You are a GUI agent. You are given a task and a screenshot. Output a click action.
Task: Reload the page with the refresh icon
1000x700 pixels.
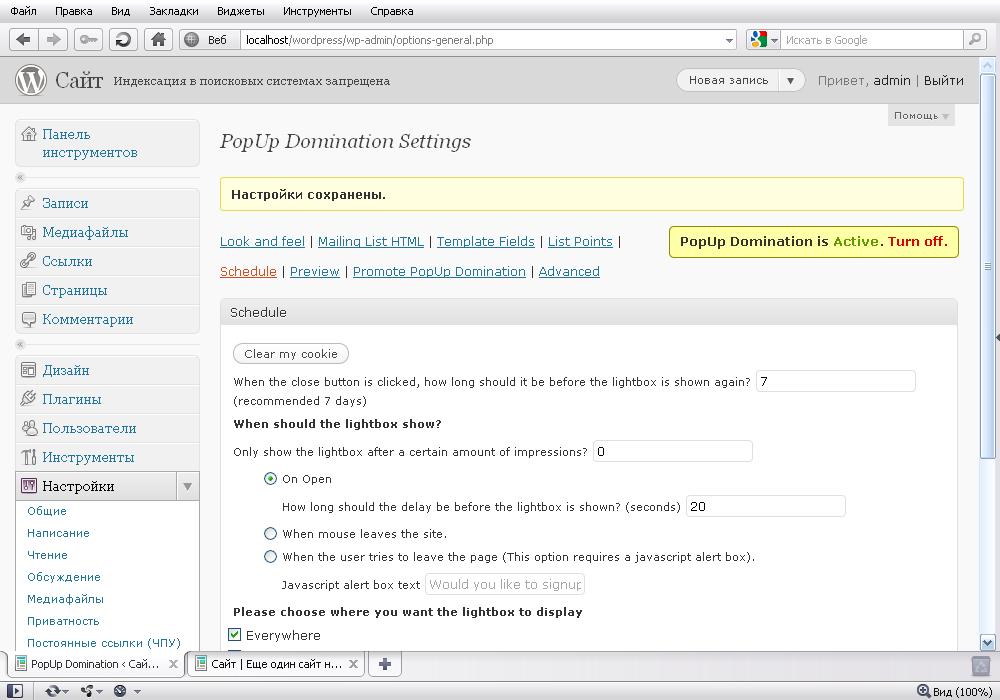tap(123, 40)
